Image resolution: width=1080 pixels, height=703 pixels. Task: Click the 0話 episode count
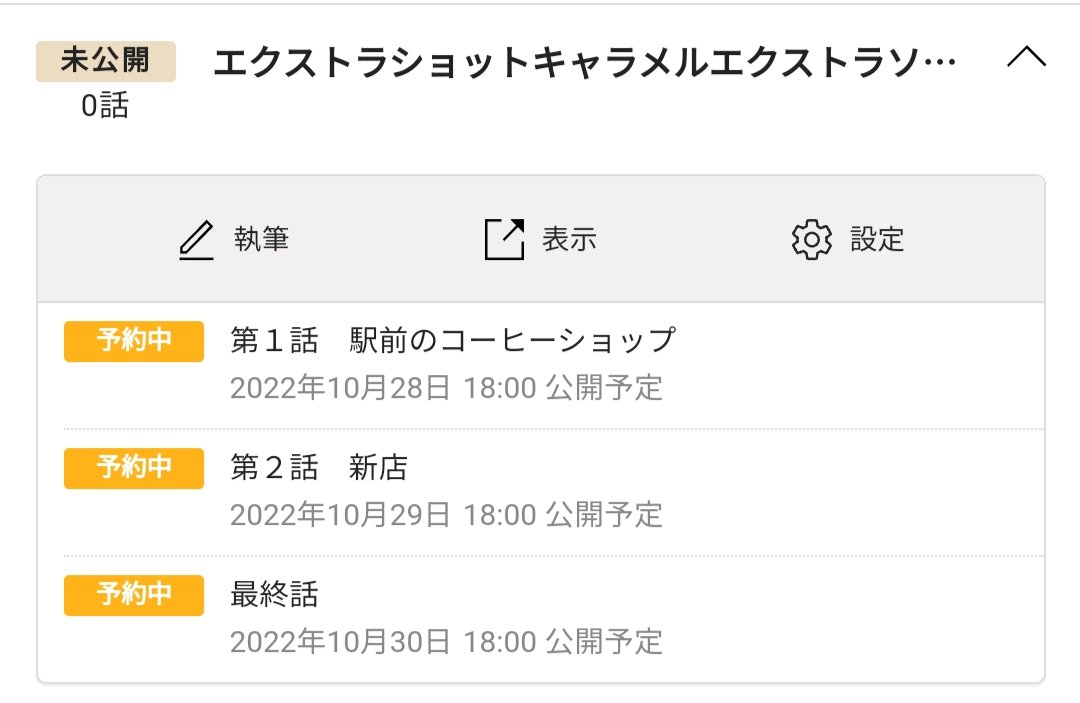(105, 106)
